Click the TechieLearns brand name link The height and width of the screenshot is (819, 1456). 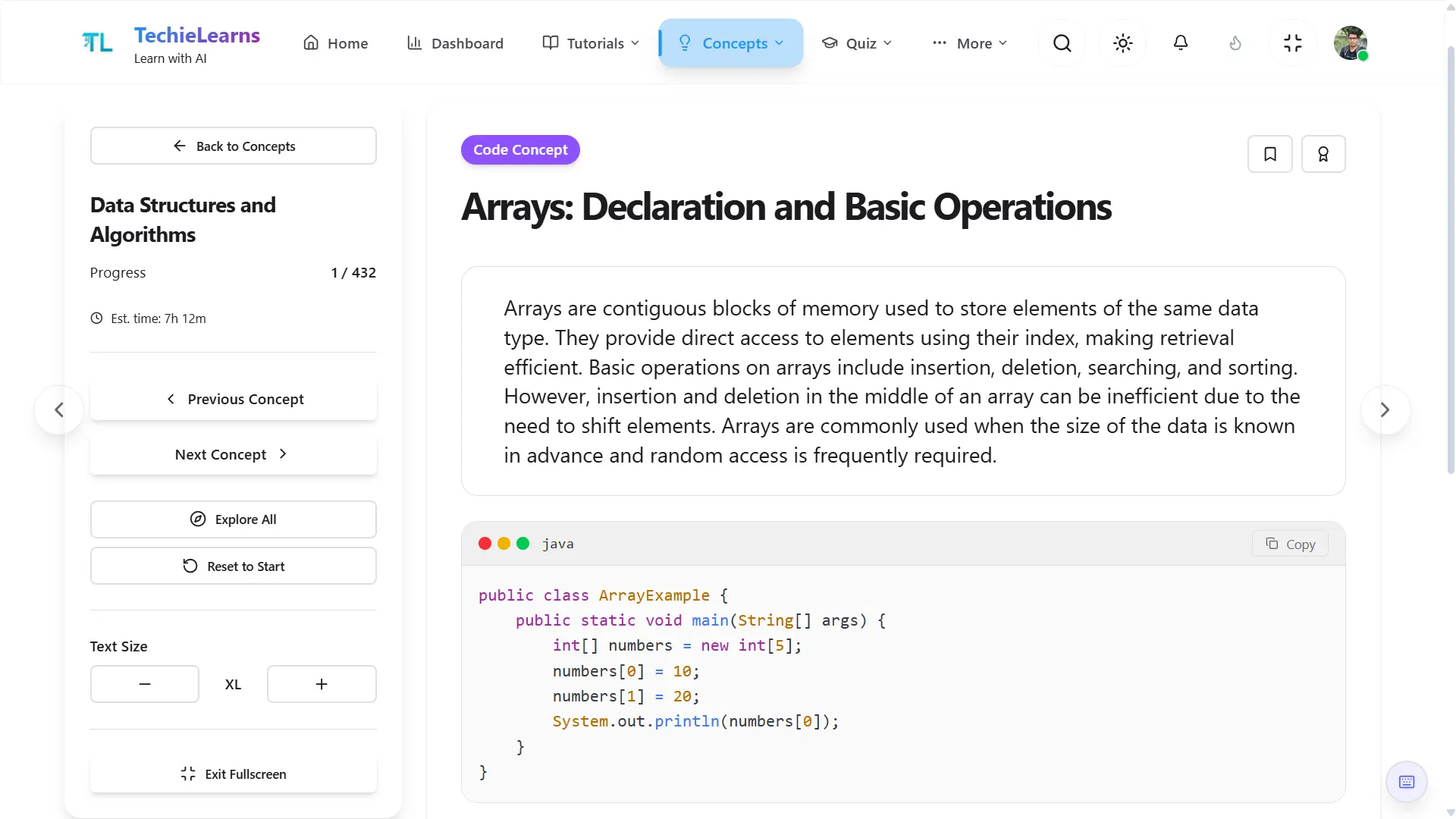[197, 35]
